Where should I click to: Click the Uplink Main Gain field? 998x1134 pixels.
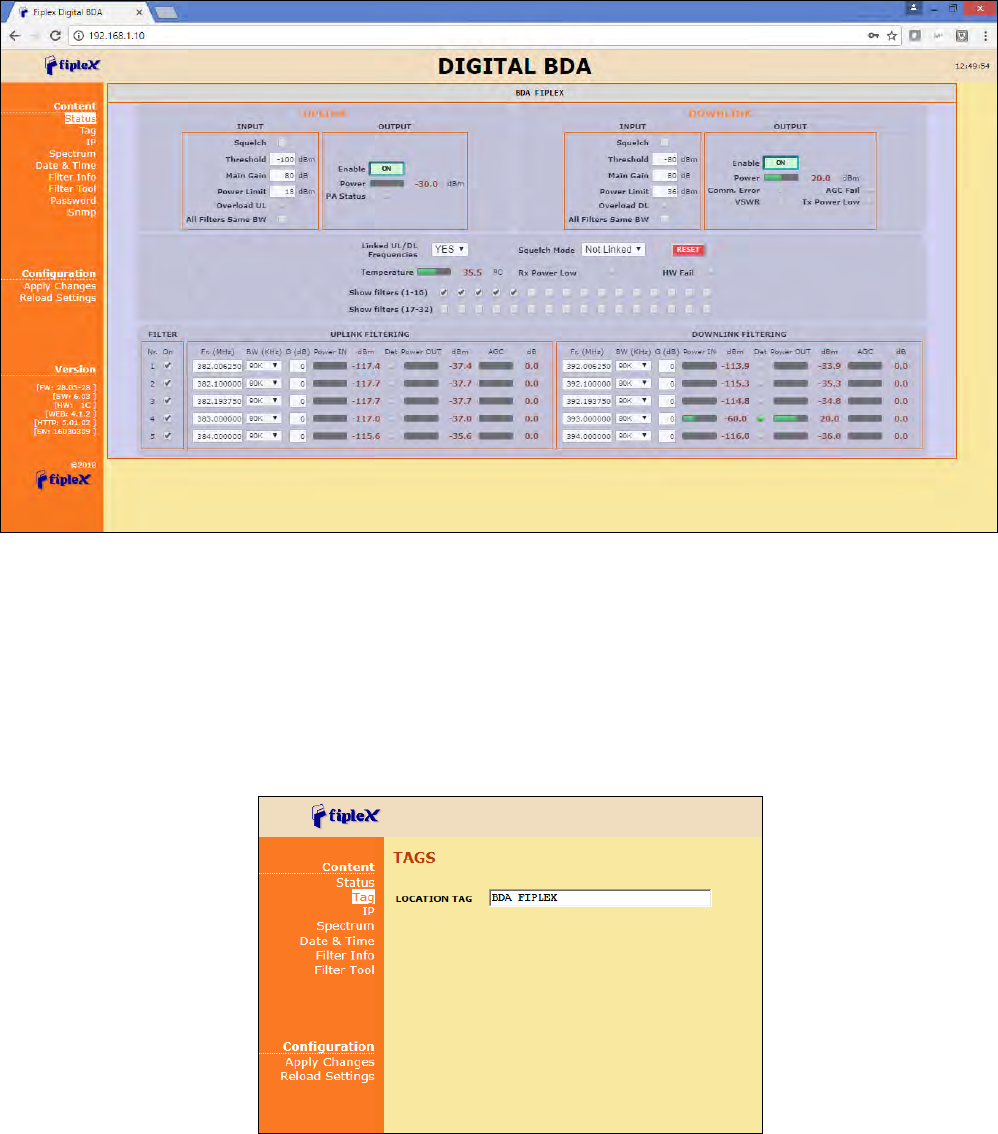pos(283,176)
